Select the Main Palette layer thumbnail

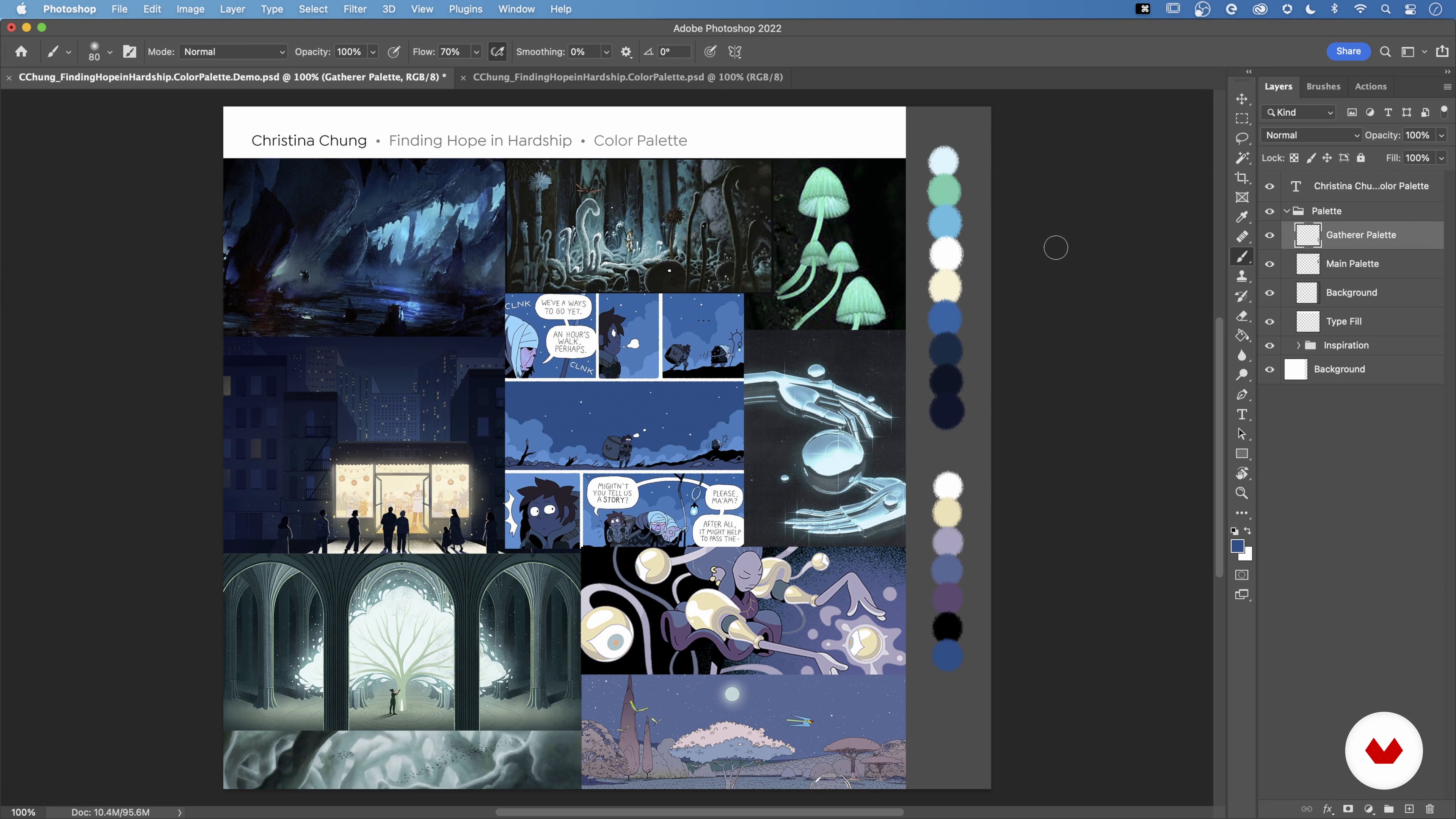pyautogui.click(x=1307, y=264)
